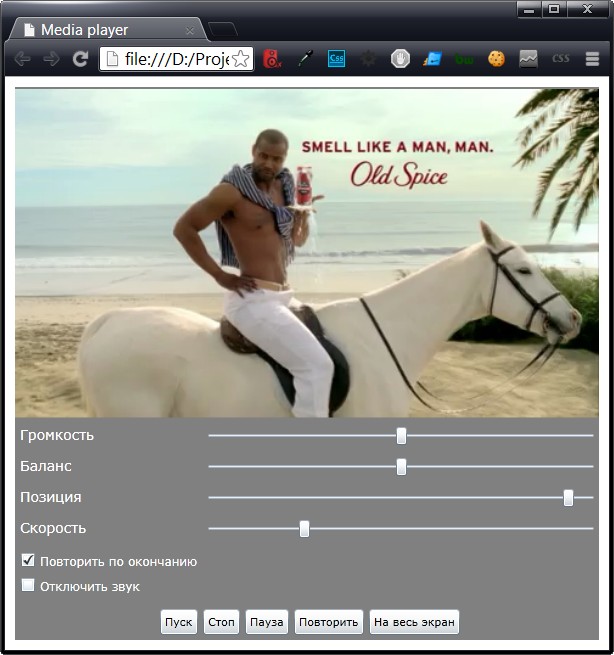Click the blue Css extension icon

click(336, 59)
